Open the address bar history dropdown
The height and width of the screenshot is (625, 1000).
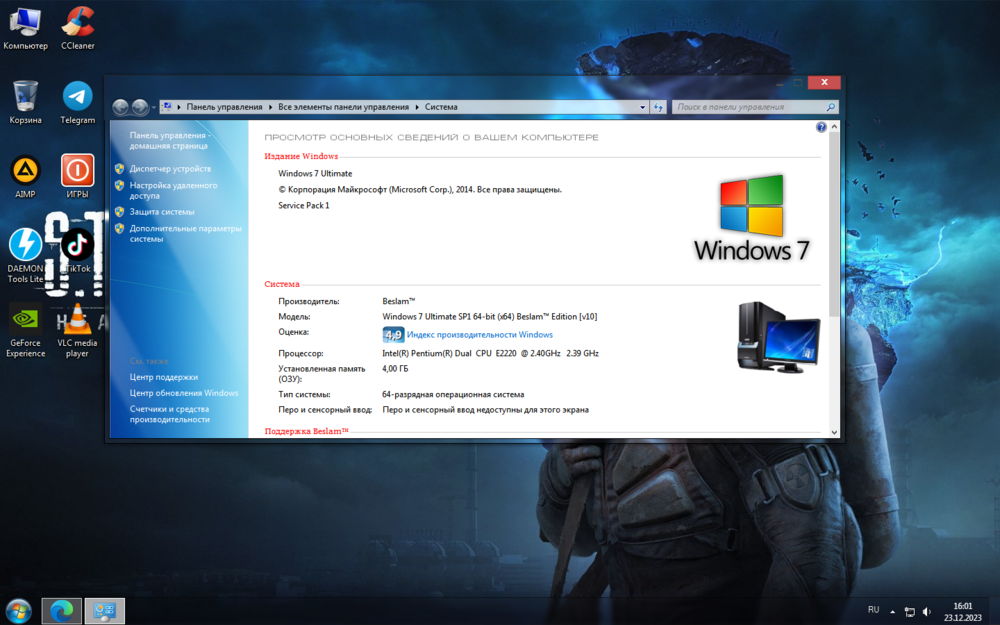642,107
